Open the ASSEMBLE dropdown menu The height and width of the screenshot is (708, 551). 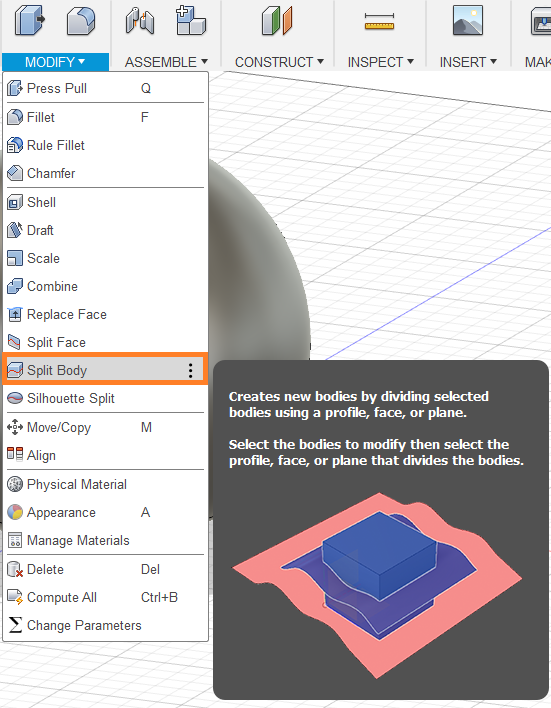[166, 62]
